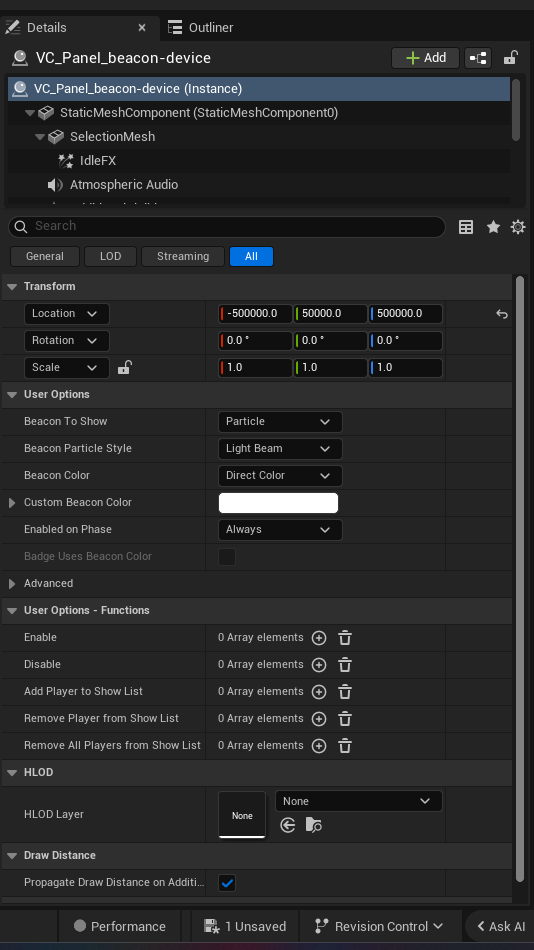Open Details view settings gear
Screen dimensions: 534x950
coord(518,227)
